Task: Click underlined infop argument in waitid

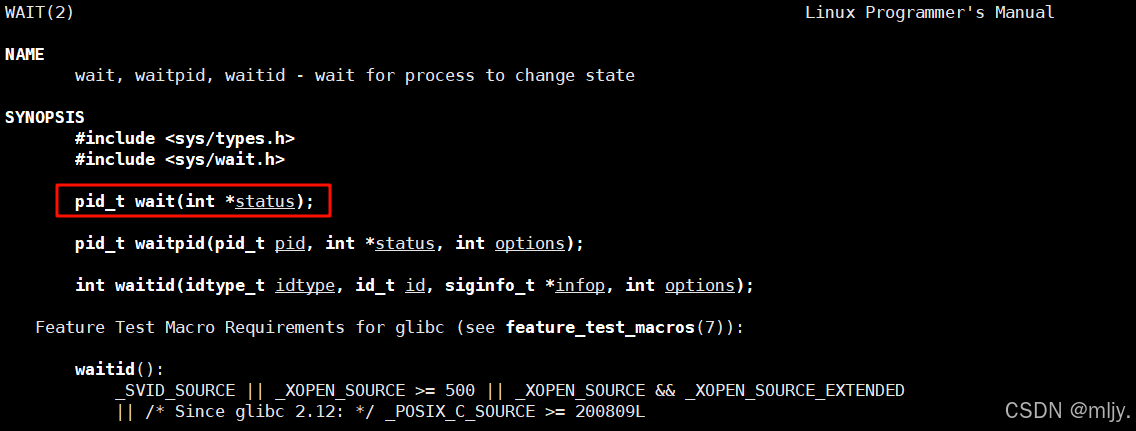Action: pyautogui.click(x=580, y=285)
